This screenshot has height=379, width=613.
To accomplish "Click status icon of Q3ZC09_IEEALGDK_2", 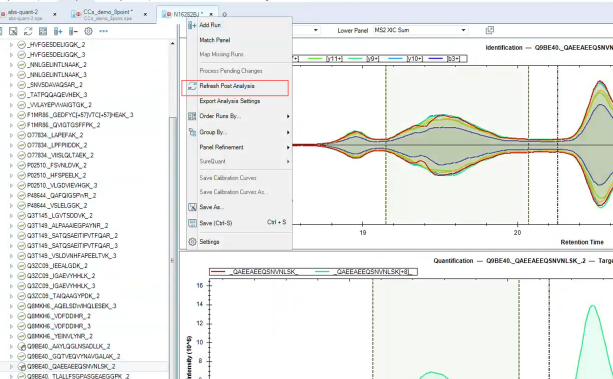I will [22, 266].
